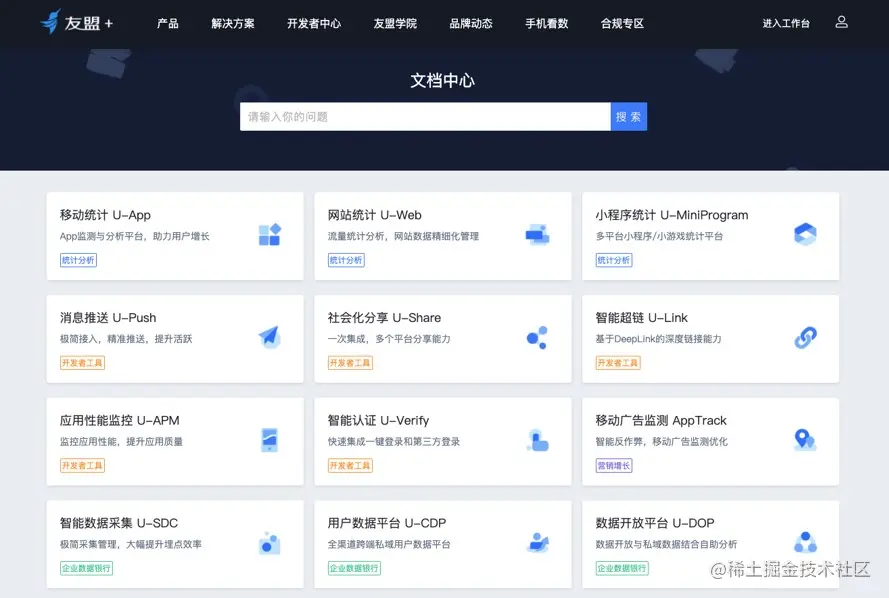The image size is (889, 598).
Task: Click '快速集成一键登录和第三方登录' description
Action: pos(393,442)
